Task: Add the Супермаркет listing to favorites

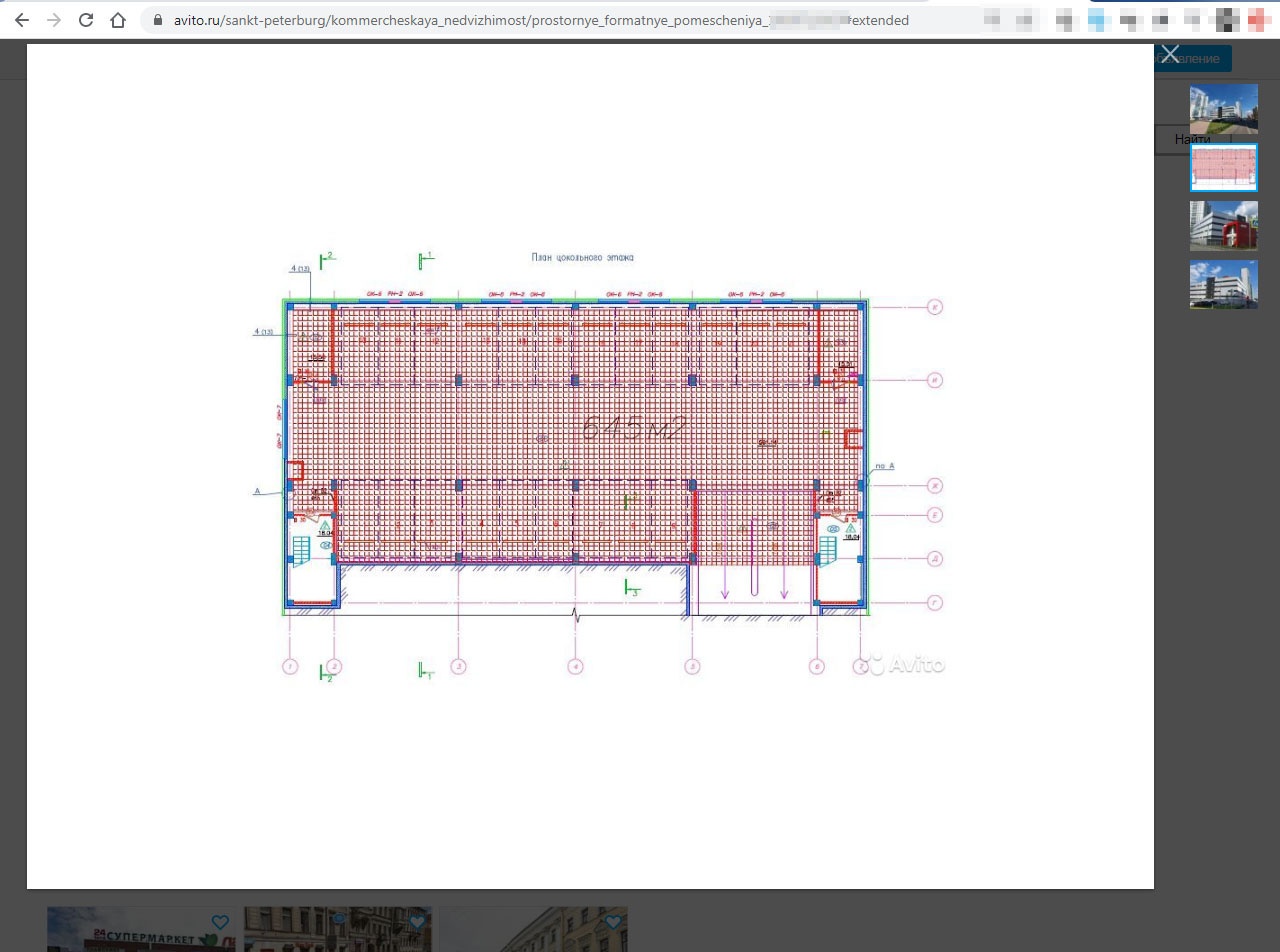Action: point(220,922)
